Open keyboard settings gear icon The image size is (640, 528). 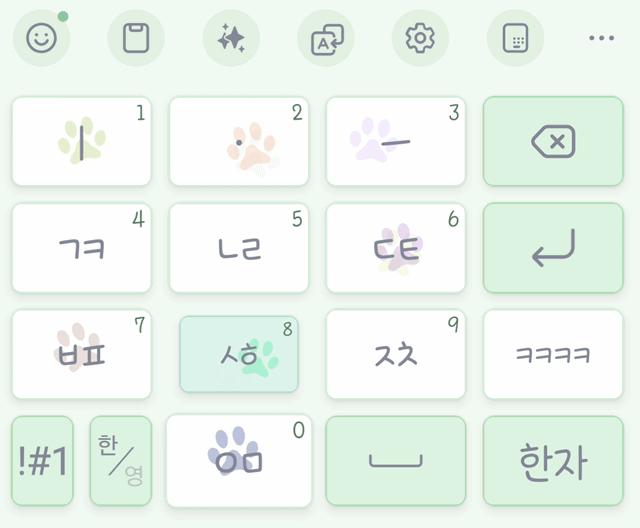pyautogui.click(x=420, y=38)
